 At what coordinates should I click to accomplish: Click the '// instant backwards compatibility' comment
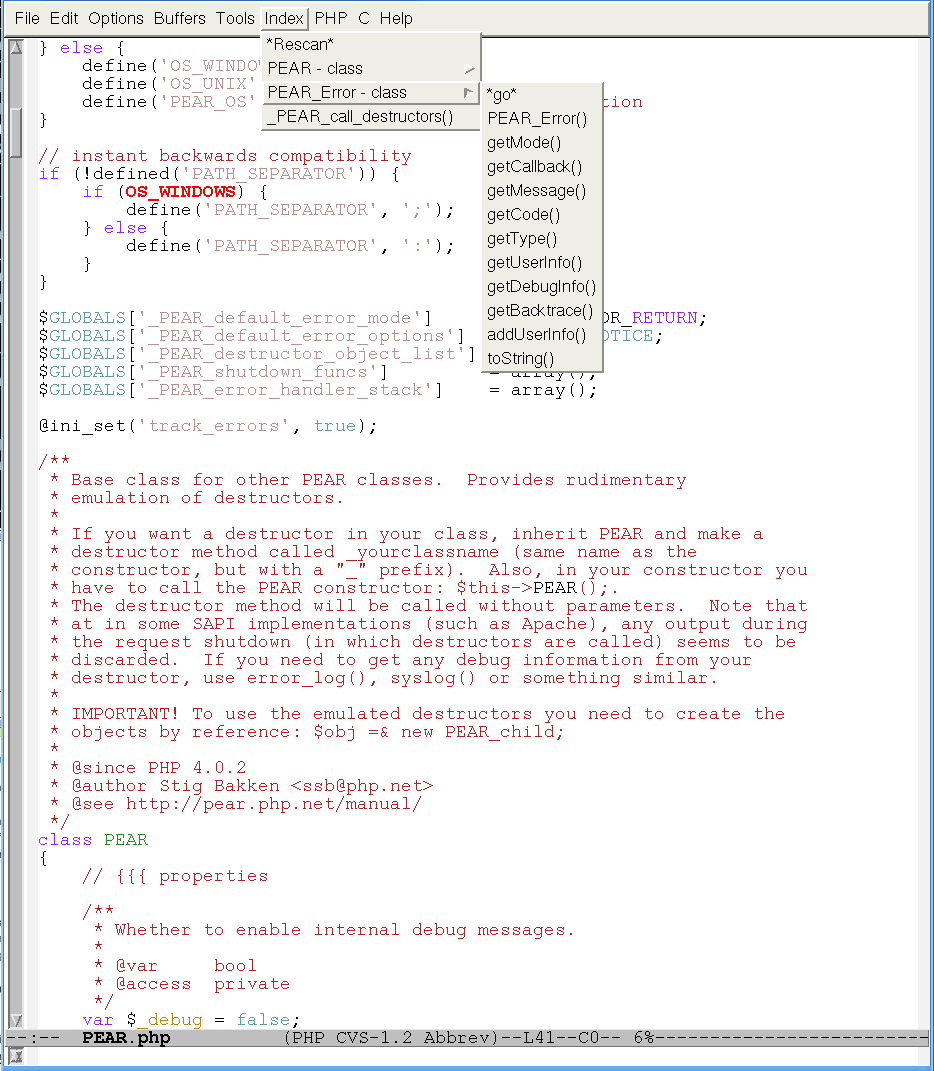click(225, 156)
